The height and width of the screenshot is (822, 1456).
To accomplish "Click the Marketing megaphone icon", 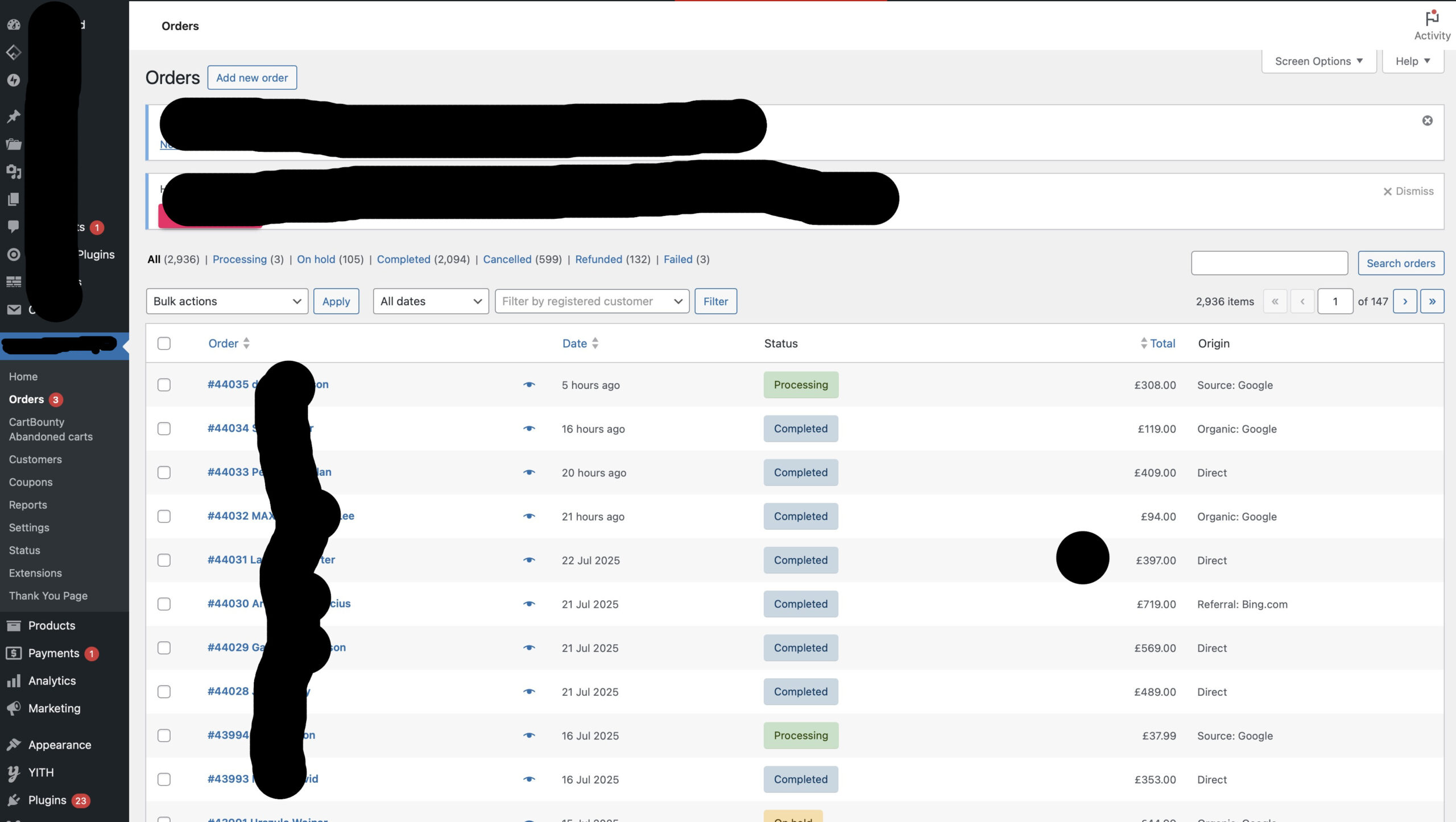I will (14, 708).
